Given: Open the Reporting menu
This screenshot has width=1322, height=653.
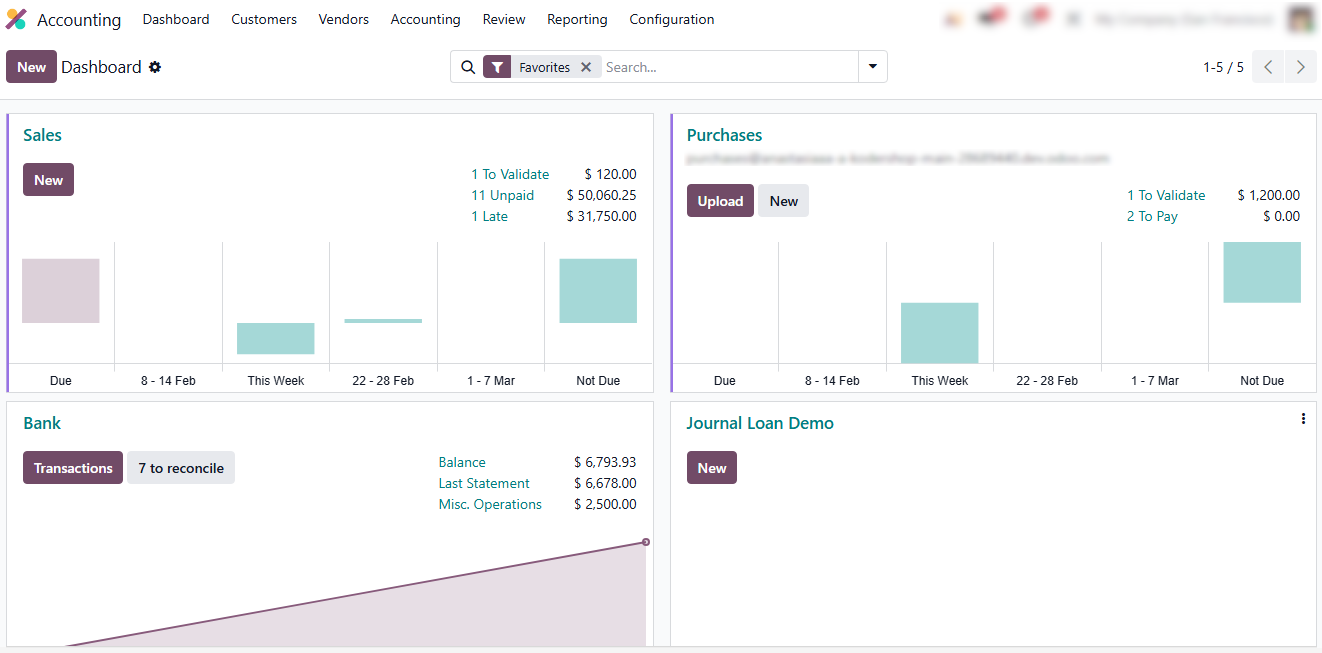Looking at the screenshot, I should tap(577, 19).
